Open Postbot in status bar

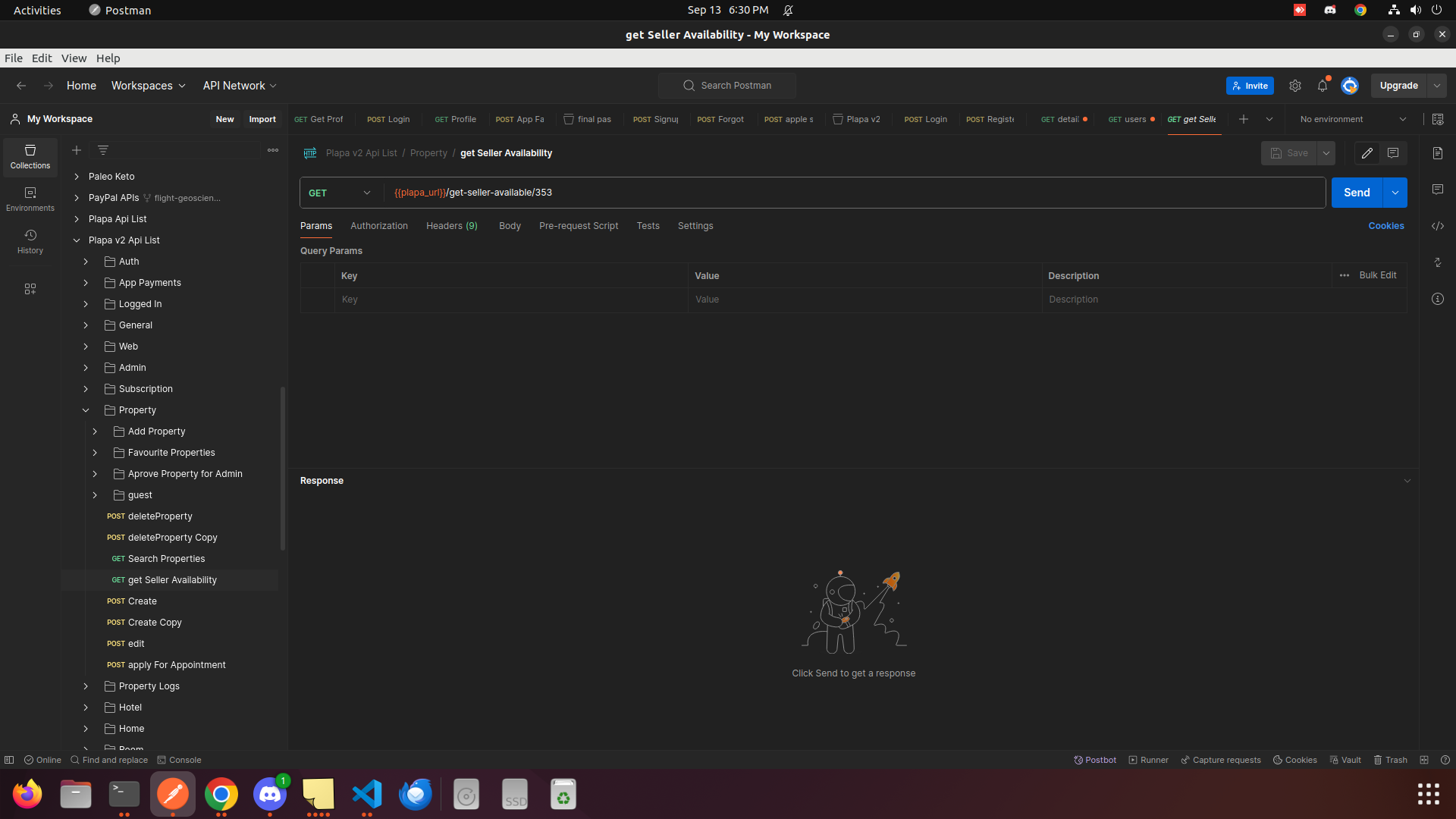(1095, 760)
